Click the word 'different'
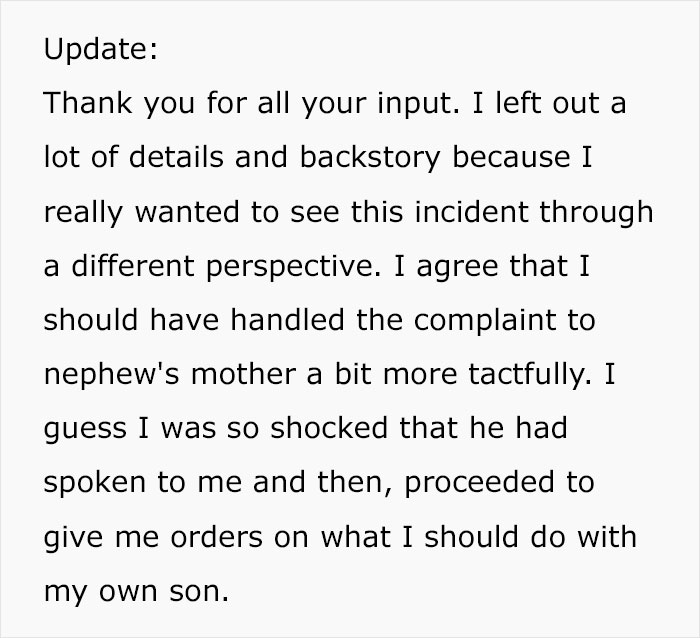The width and height of the screenshot is (700, 638). tap(140, 267)
